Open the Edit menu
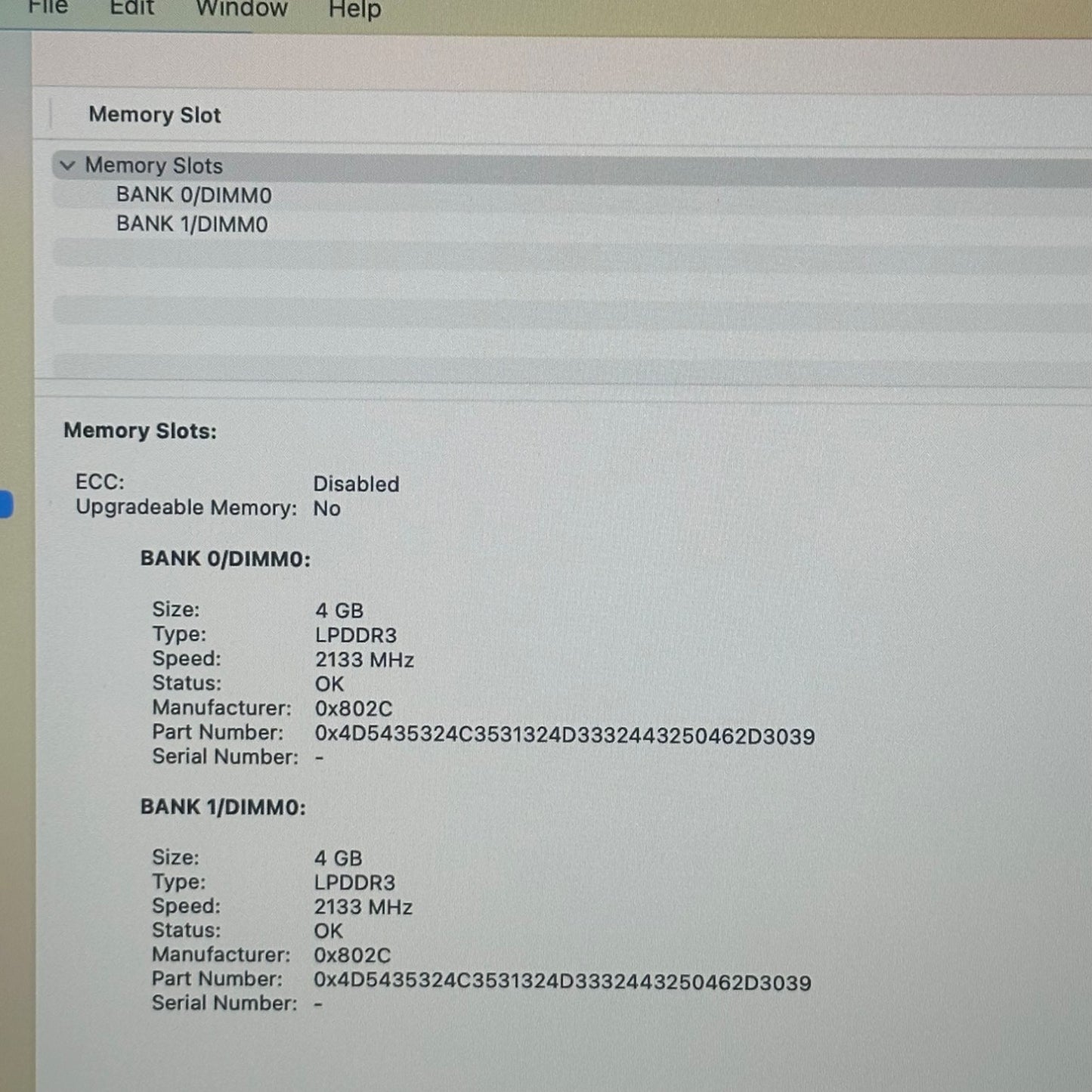This screenshot has height=1092, width=1092. 131,8
